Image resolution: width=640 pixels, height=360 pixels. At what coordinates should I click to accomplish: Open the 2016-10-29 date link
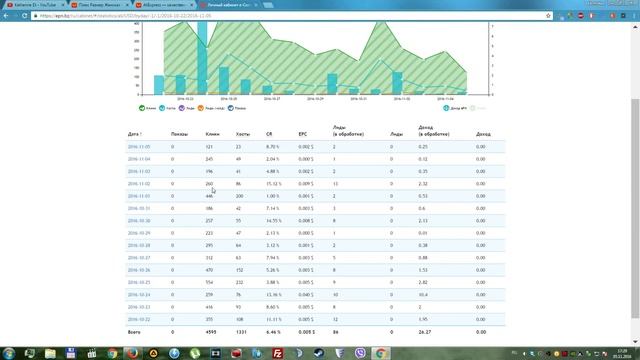click(139, 233)
